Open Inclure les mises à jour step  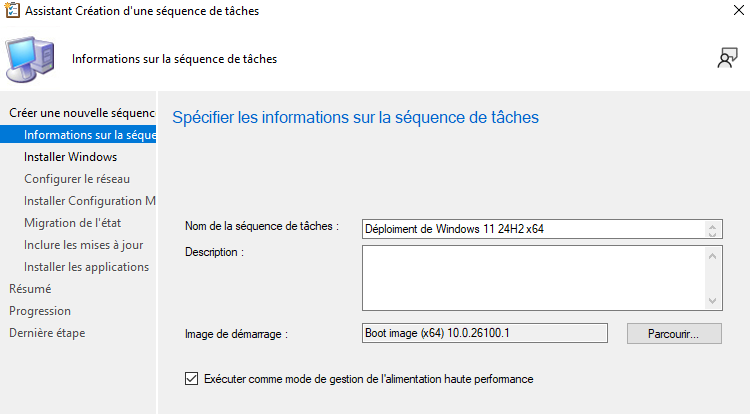(83, 245)
